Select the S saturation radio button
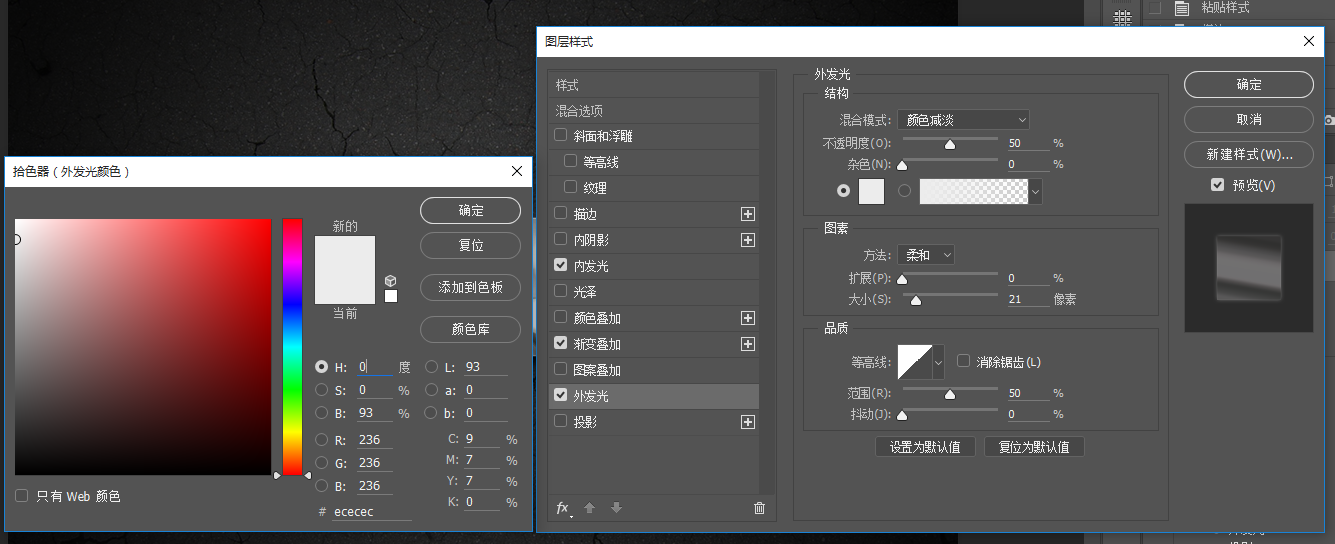The image size is (1335, 544). pyautogui.click(x=321, y=390)
